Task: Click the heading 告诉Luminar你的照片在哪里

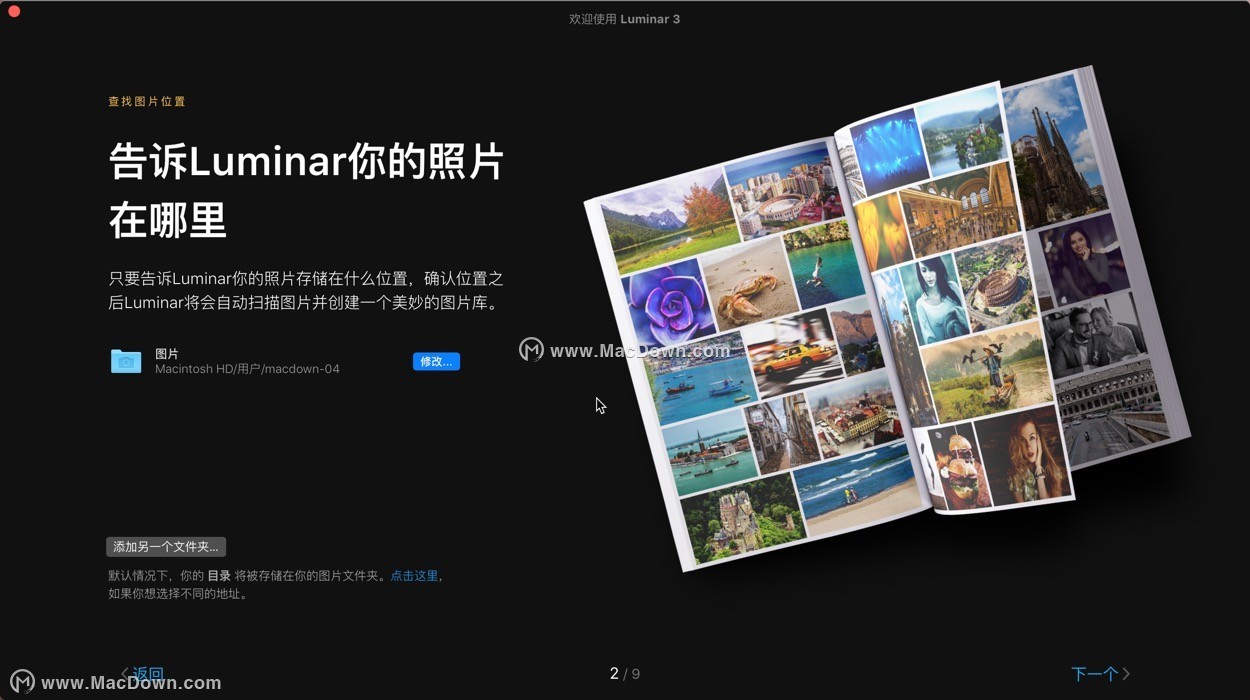Action: tap(307, 191)
